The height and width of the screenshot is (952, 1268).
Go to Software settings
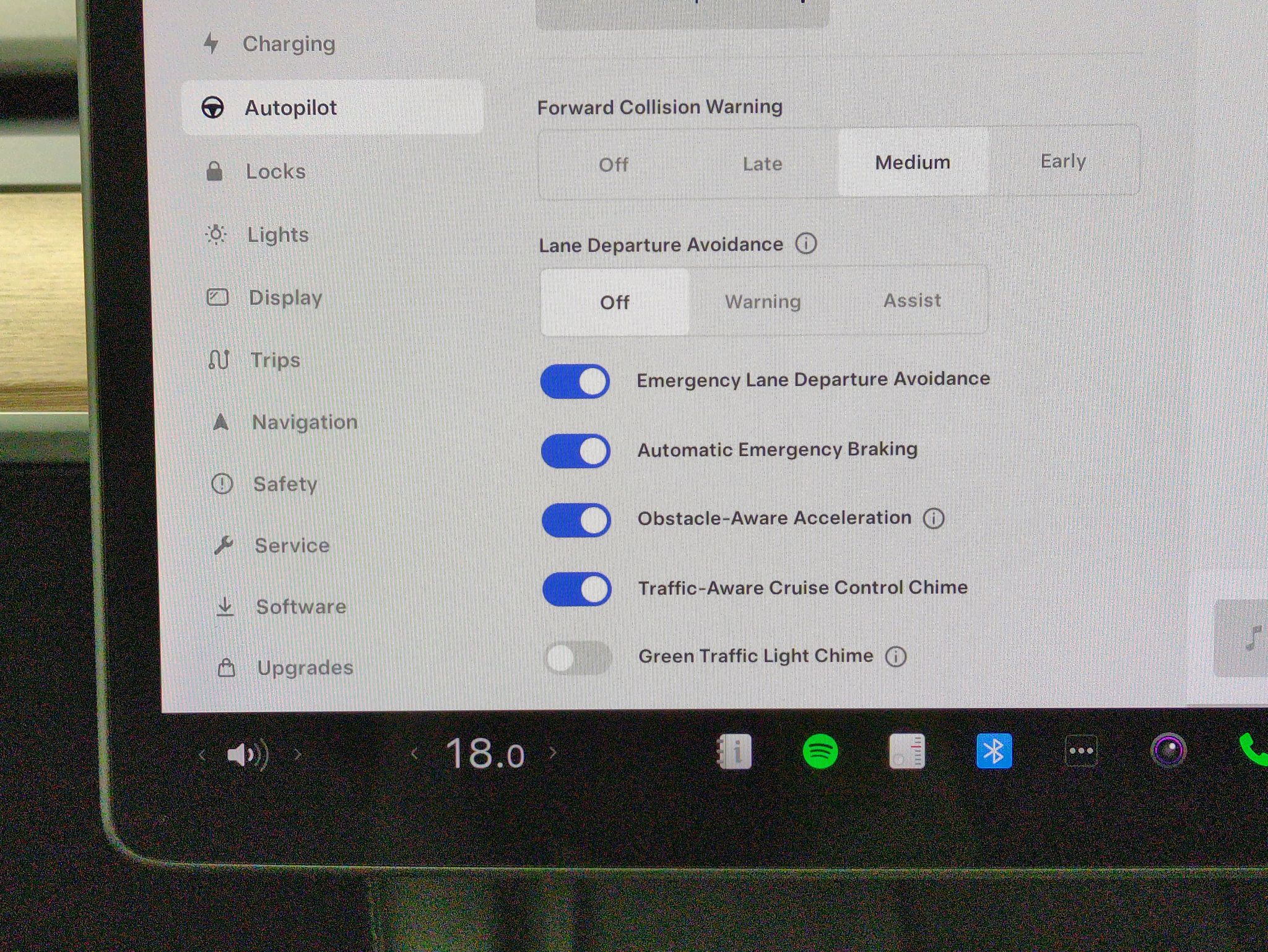pos(281,607)
